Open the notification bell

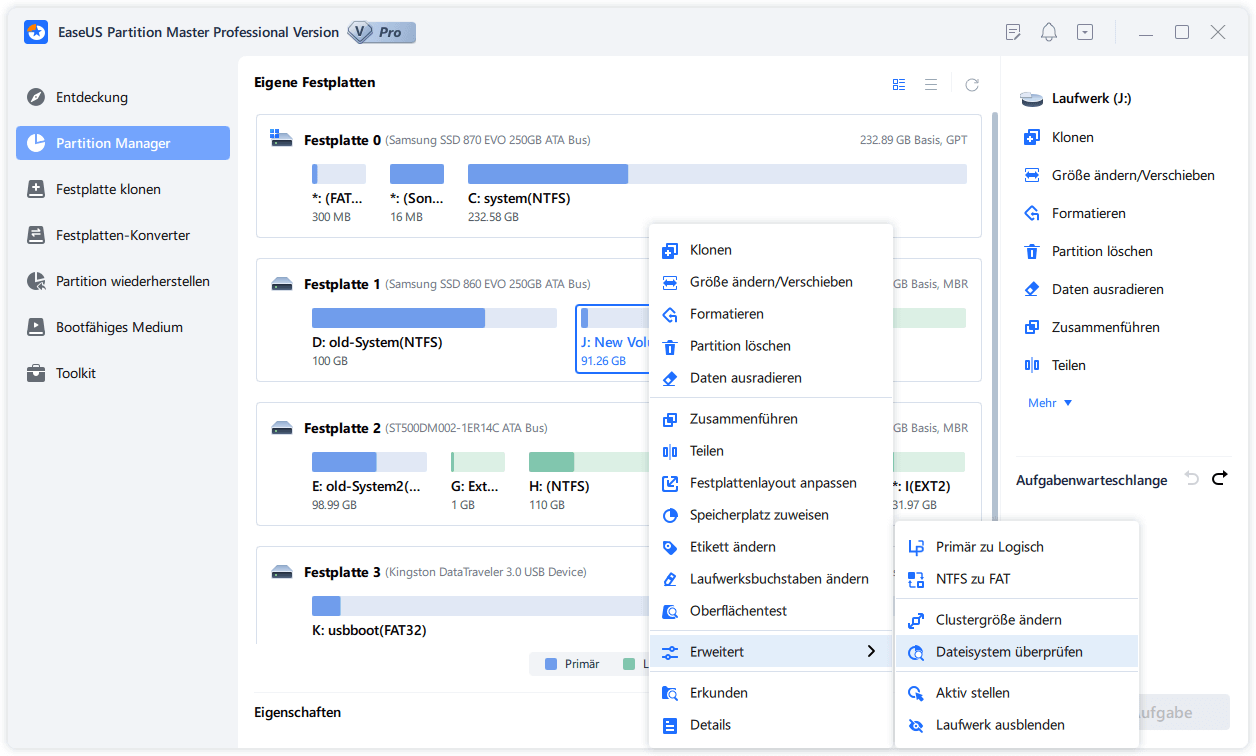point(1049,32)
